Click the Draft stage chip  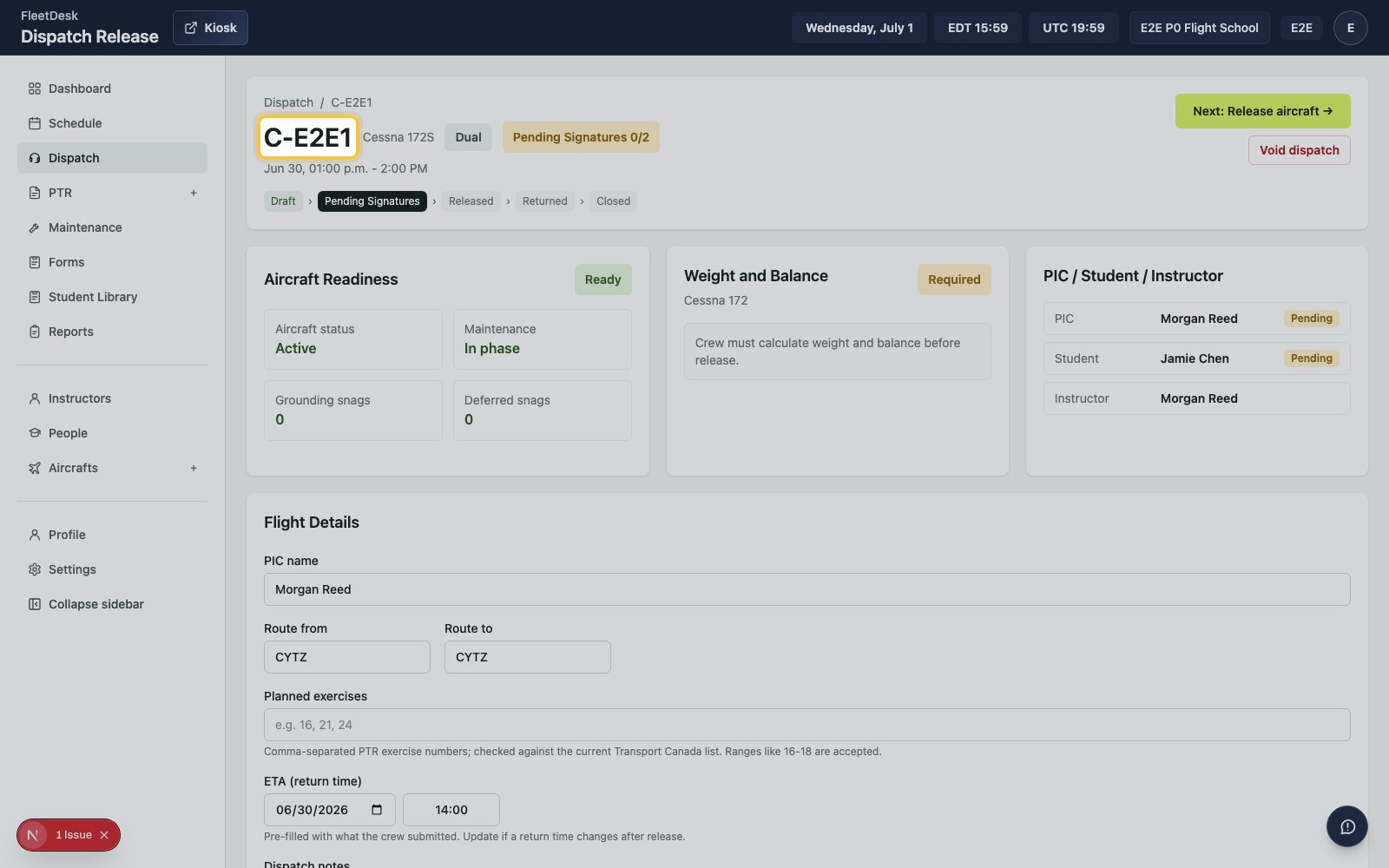(283, 201)
